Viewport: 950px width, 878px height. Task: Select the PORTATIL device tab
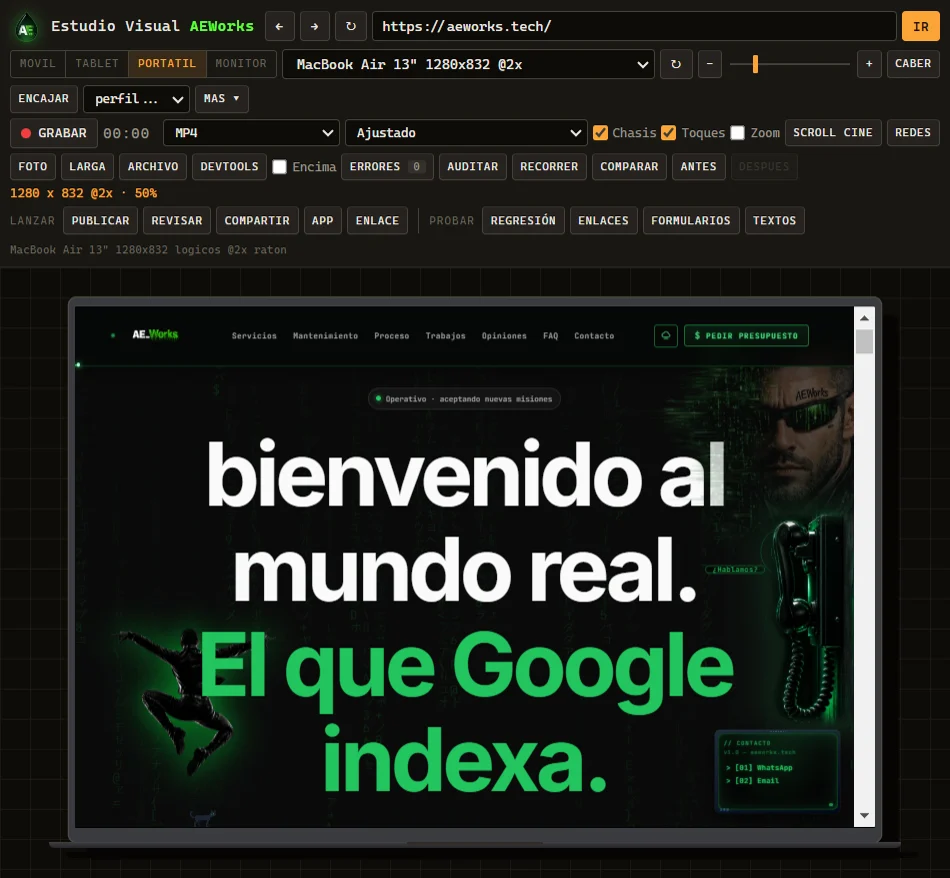pyautogui.click(x=167, y=64)
